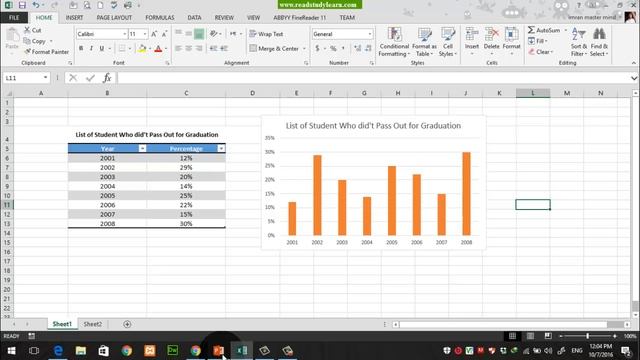Screen dimensions: 640x360
Task: Click the Orientation text angle icon
Action: coord(213,34)
